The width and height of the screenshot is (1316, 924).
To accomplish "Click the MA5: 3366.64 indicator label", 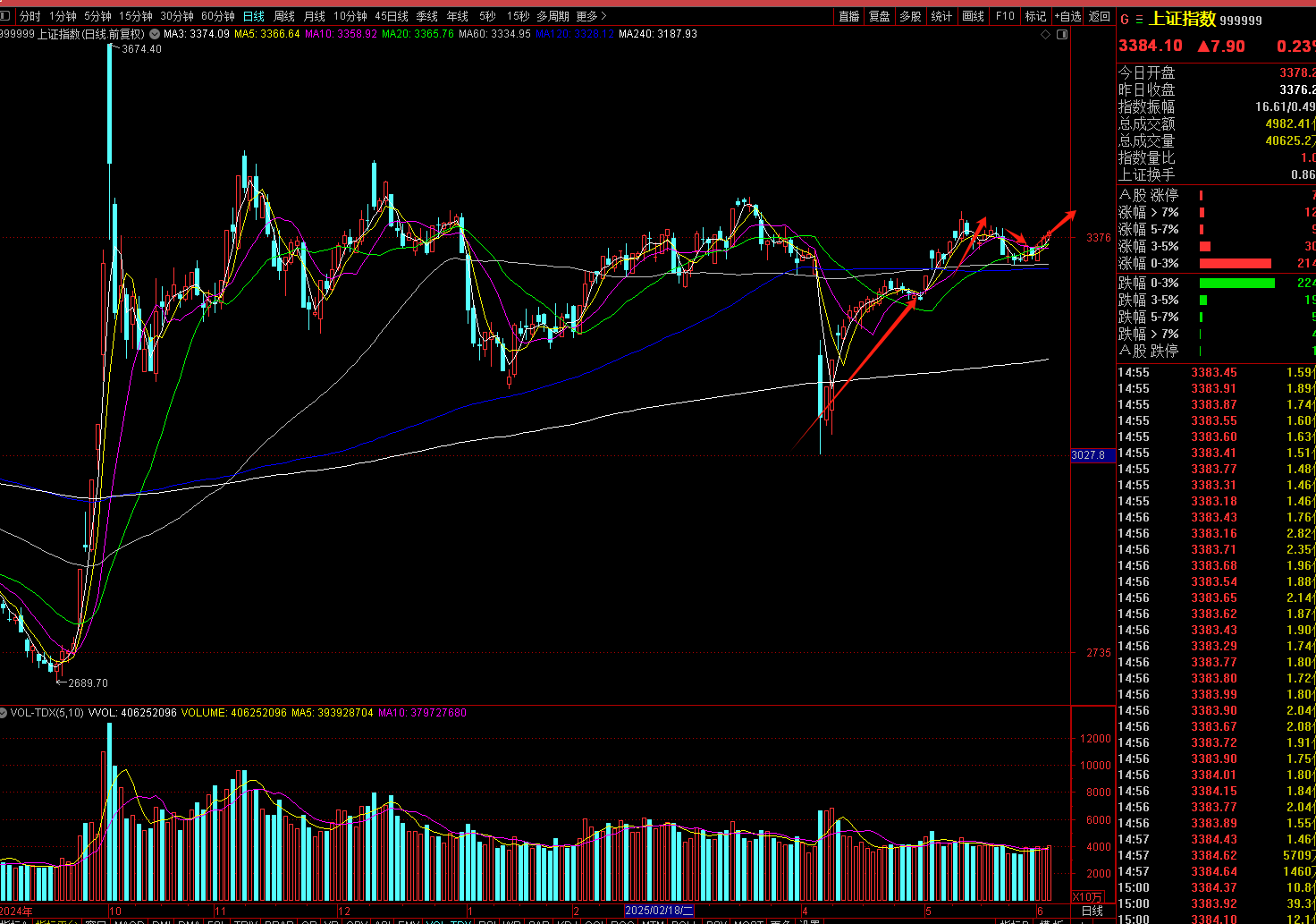I will tap(267, 34).
